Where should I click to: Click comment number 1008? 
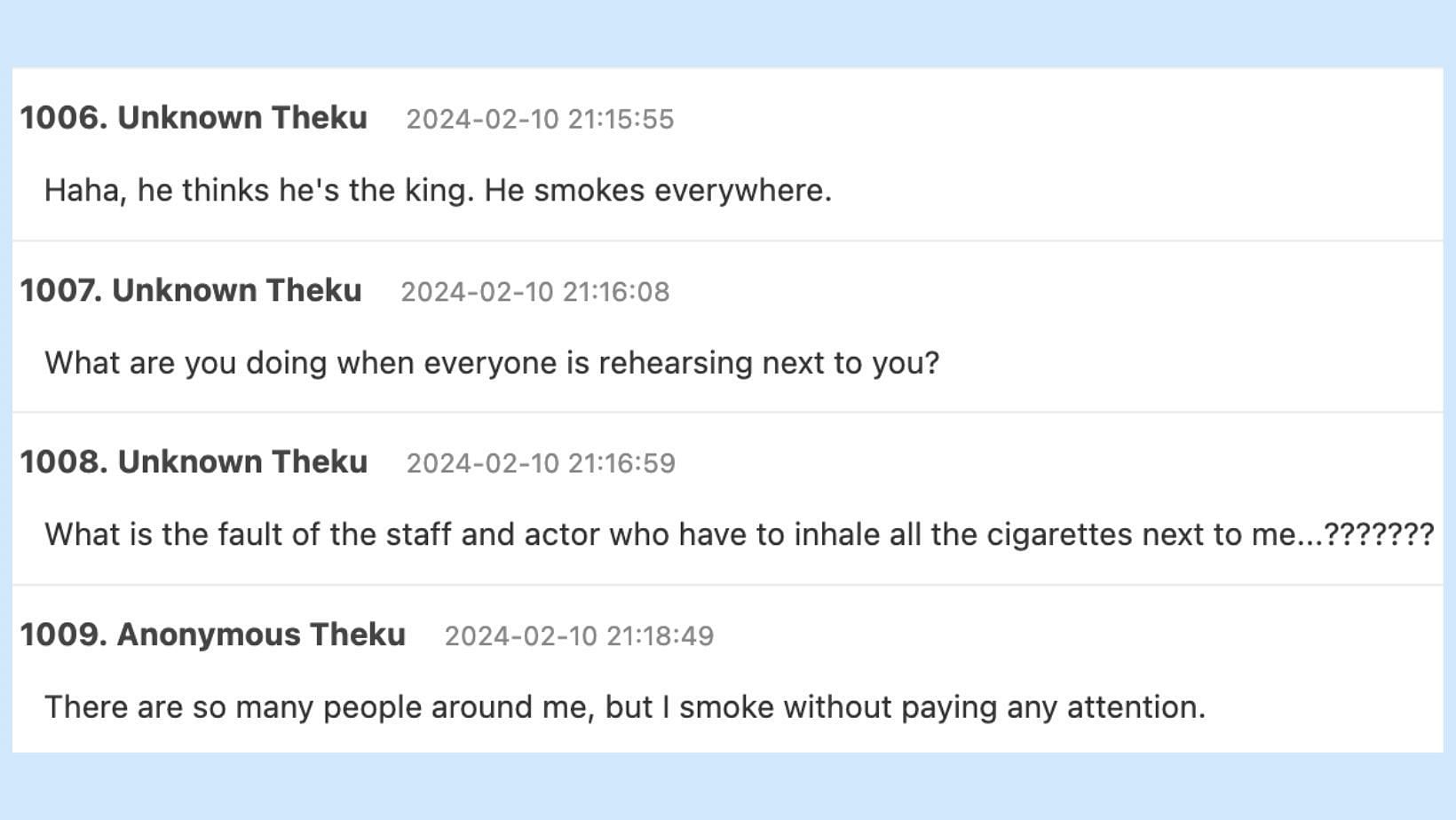point(63,462)
